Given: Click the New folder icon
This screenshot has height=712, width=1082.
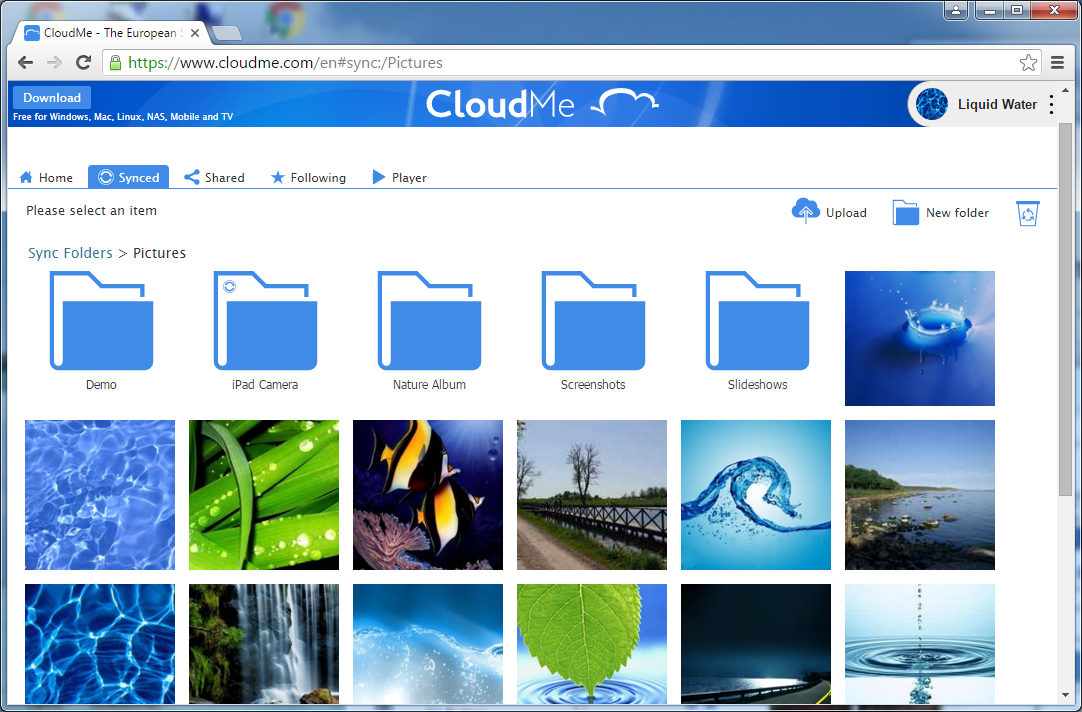Looking at the screenshot, I should click(905, 211).
